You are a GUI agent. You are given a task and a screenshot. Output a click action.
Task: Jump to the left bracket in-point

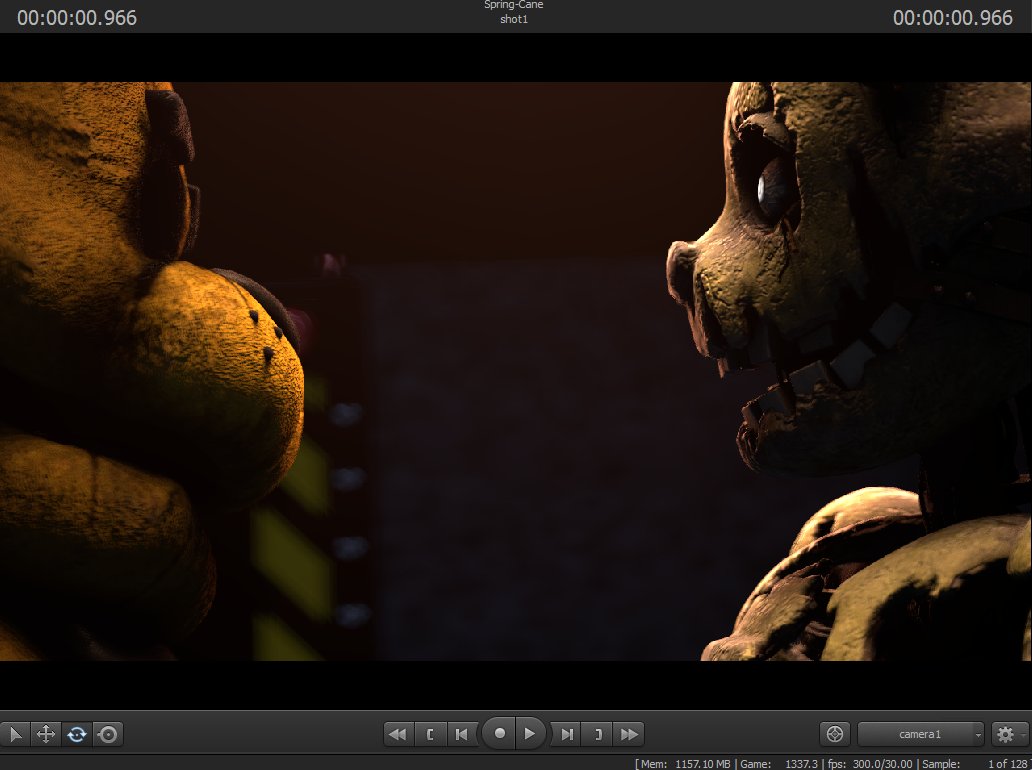(430, 734)
